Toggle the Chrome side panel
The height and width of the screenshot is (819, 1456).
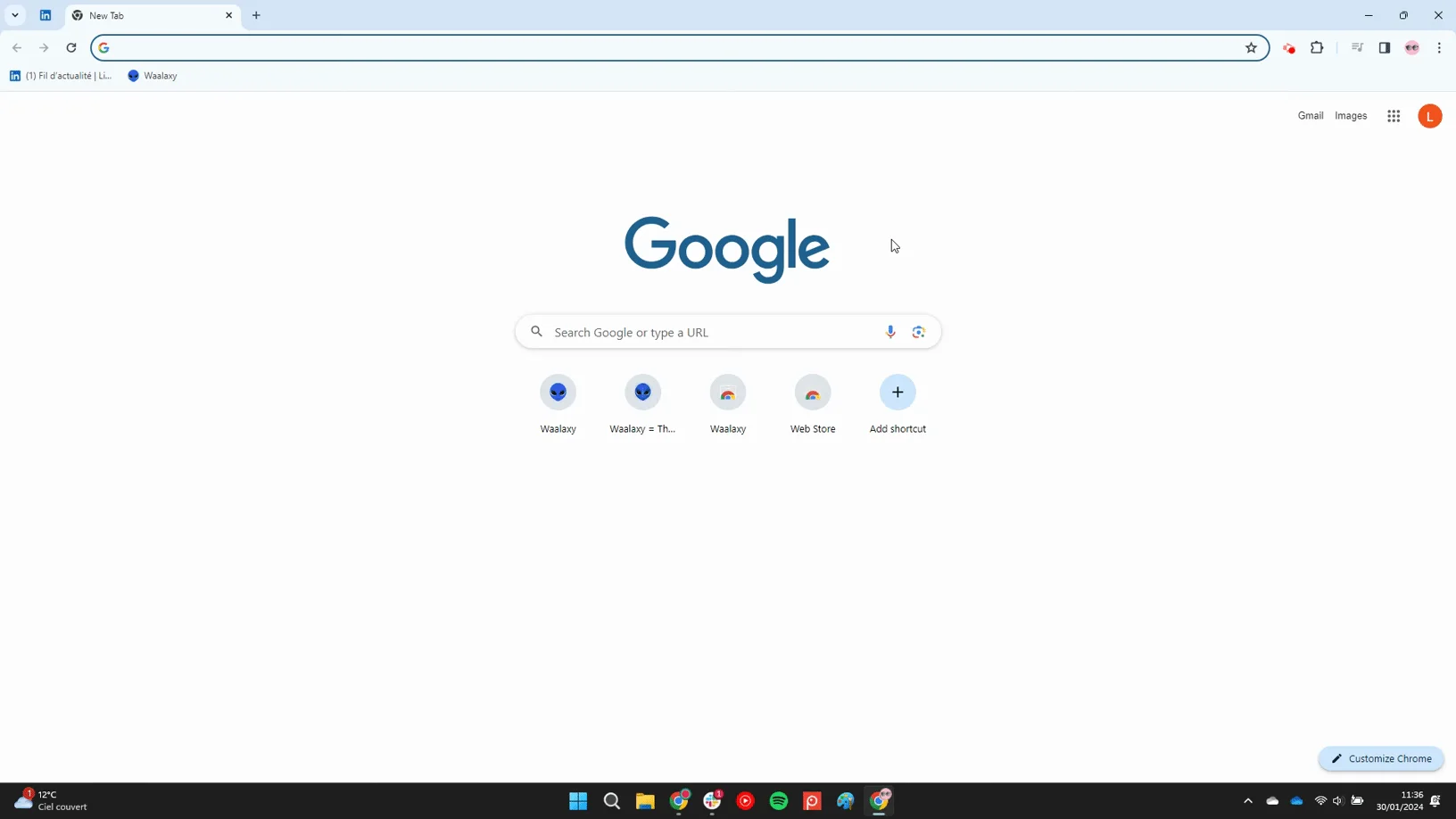[x=1385, y=48]
